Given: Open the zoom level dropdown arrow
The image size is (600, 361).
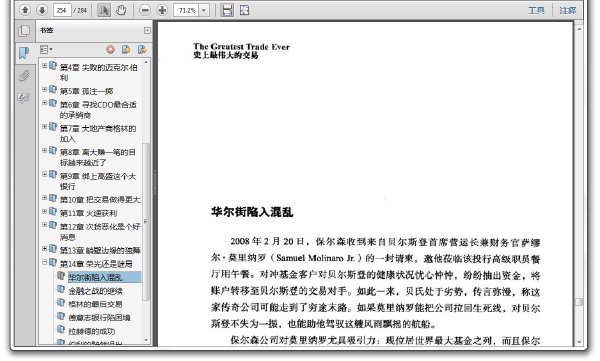Looking at the screenshot, I should 204,10.
